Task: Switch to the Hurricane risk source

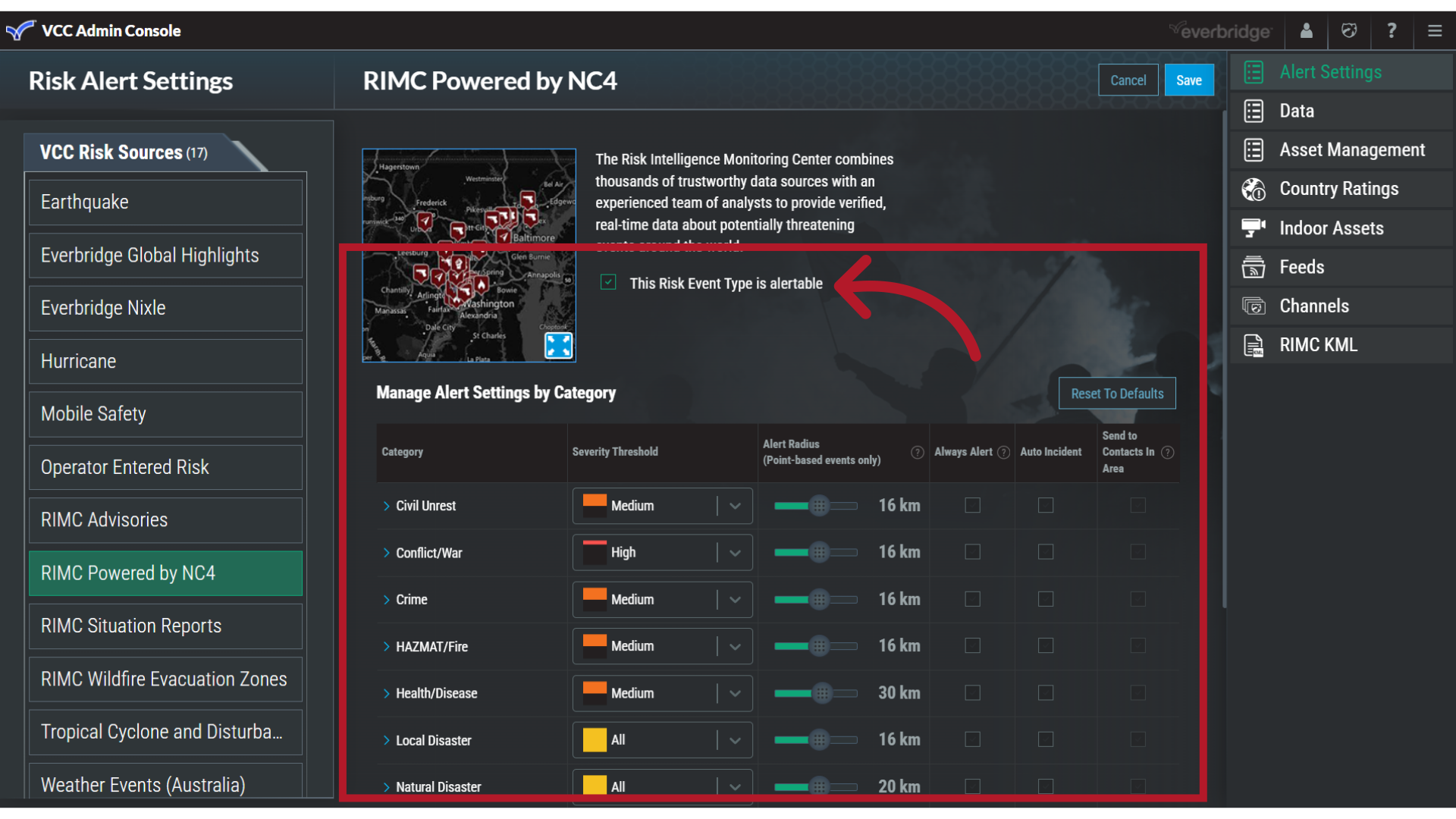Action: (x=165, y=361)
